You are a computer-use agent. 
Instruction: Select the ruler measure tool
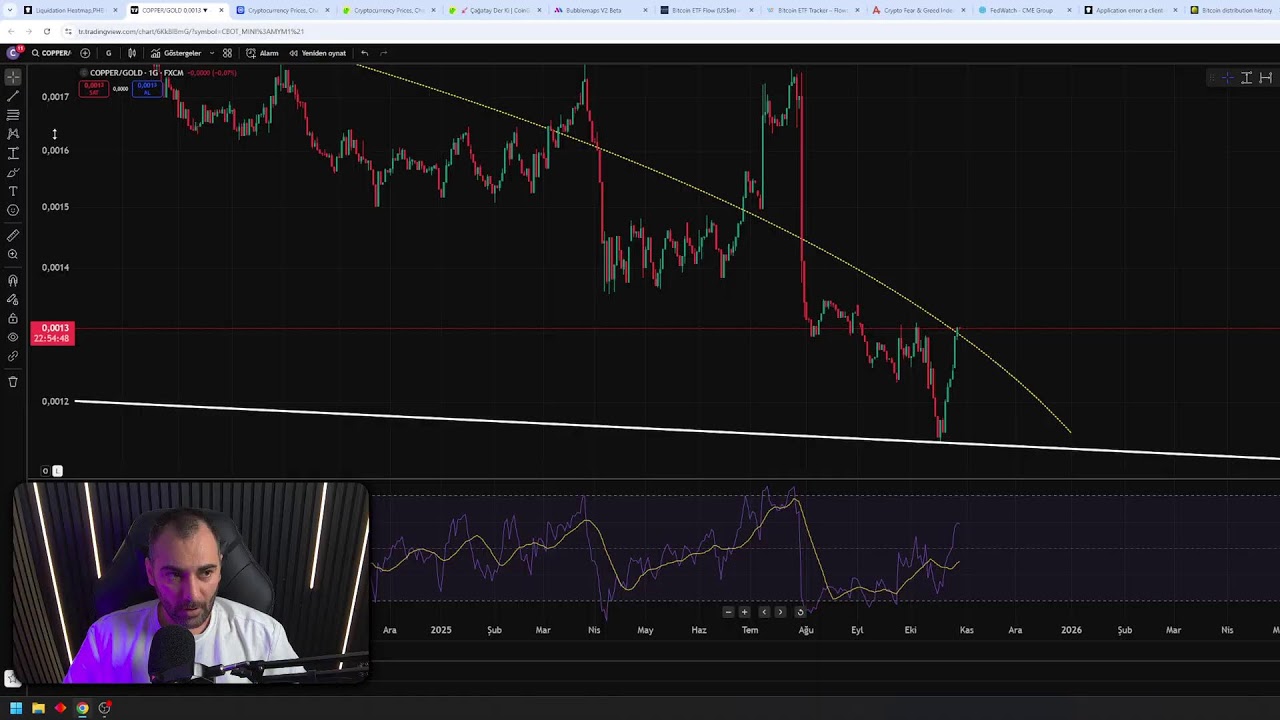coord(13,236)
